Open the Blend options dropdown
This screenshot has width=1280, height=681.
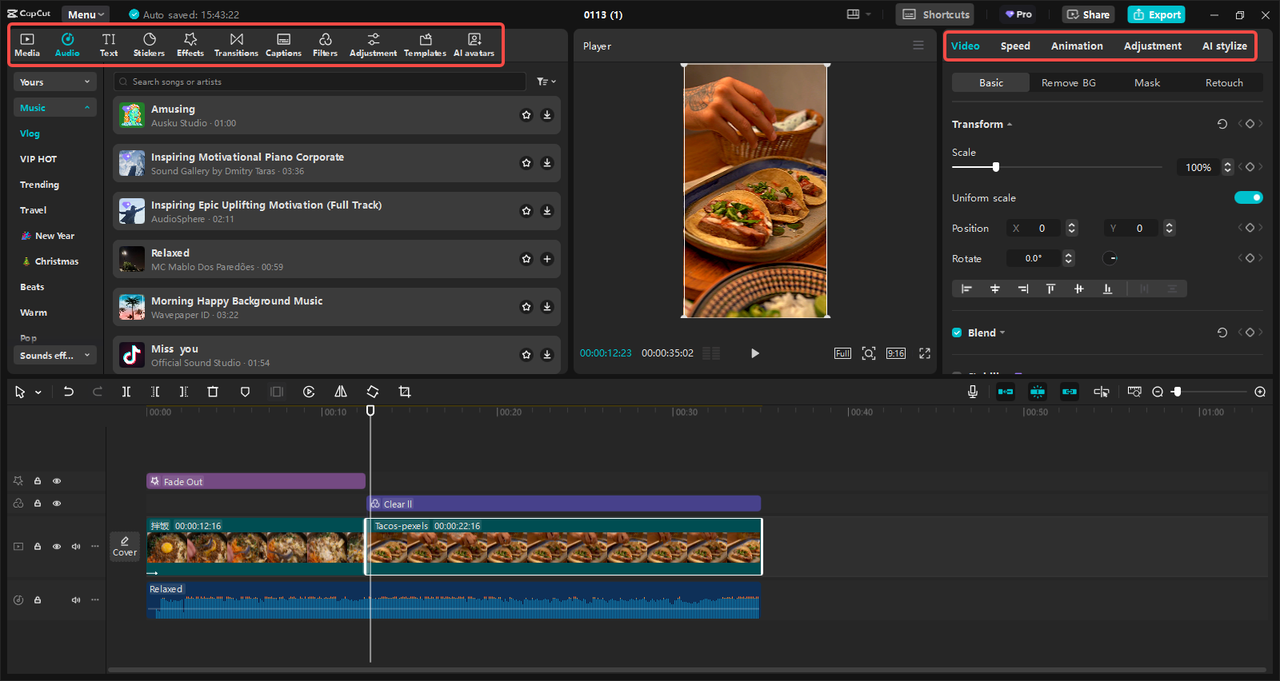[x=1002, y=333]
